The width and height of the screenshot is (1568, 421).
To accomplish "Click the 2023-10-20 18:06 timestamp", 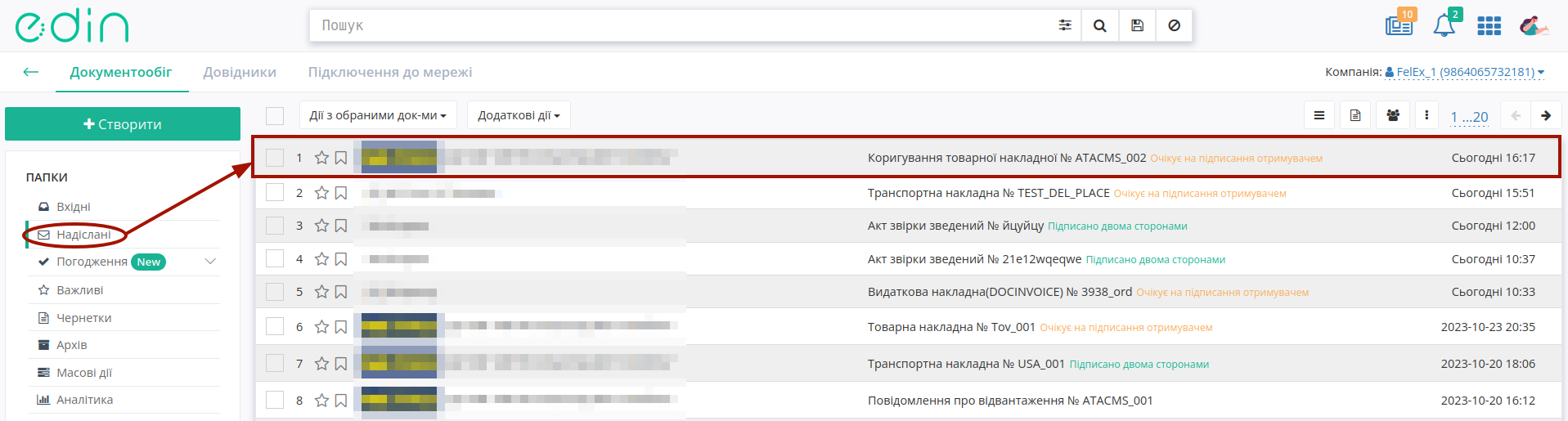I will 1488,364.
